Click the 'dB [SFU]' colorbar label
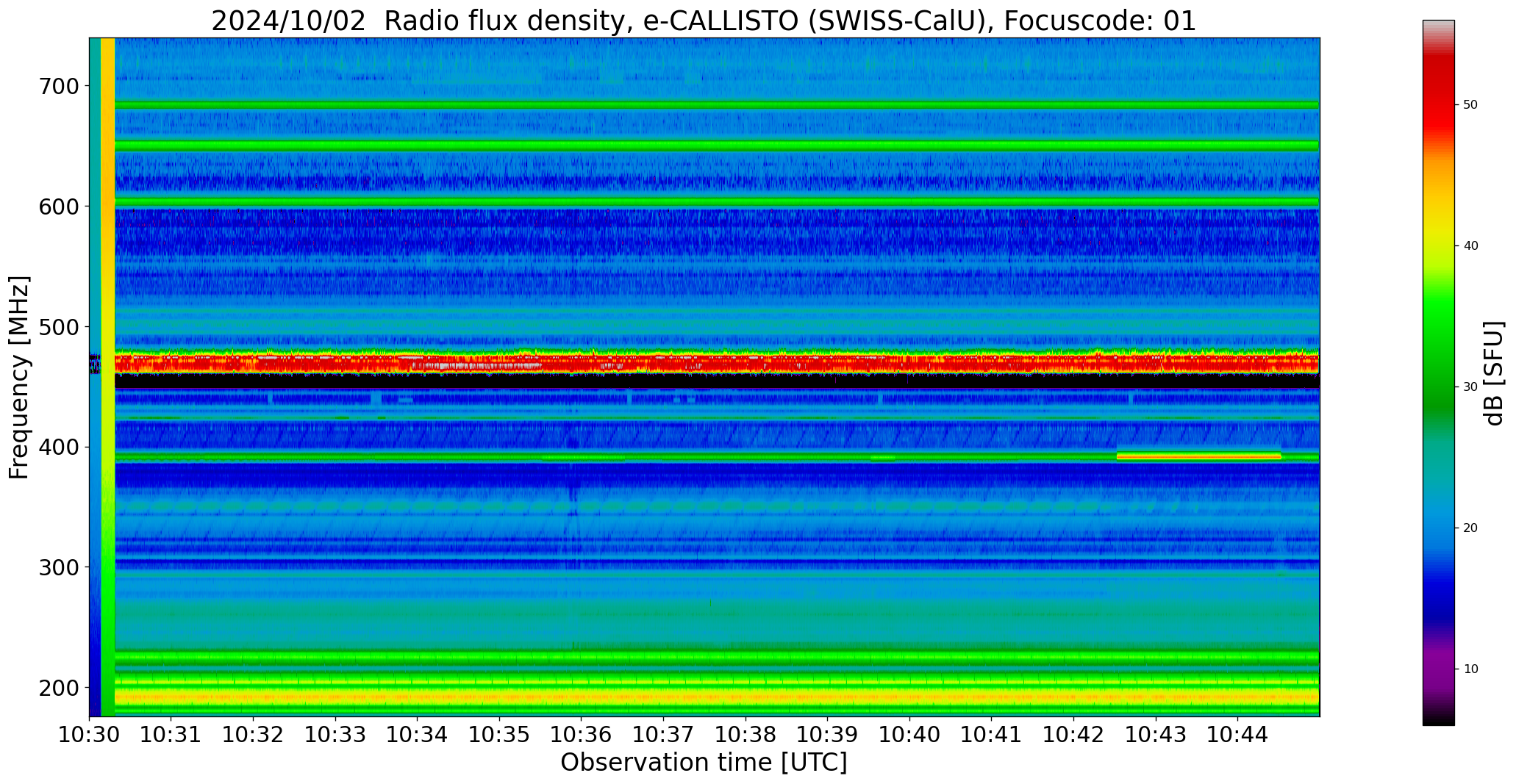This screenshot has width=1516, height=784. coord(1494,373)
